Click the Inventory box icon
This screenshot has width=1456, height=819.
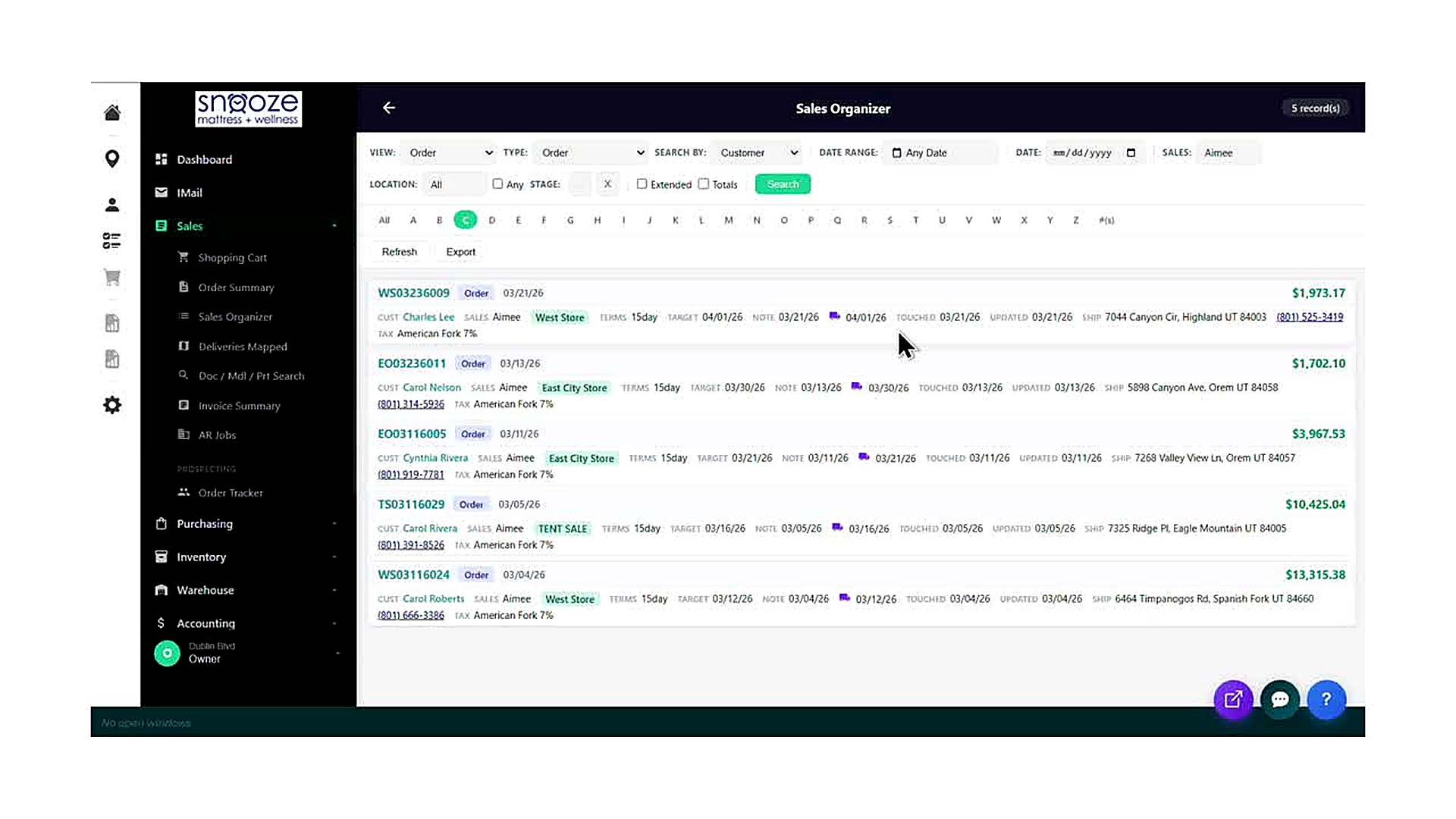pos(161,557)
